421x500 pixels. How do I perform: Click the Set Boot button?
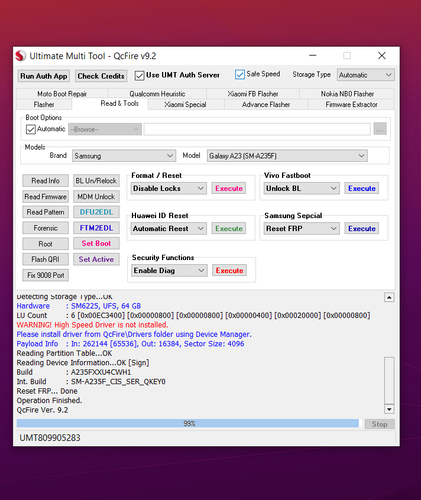(x=96, y=243)
